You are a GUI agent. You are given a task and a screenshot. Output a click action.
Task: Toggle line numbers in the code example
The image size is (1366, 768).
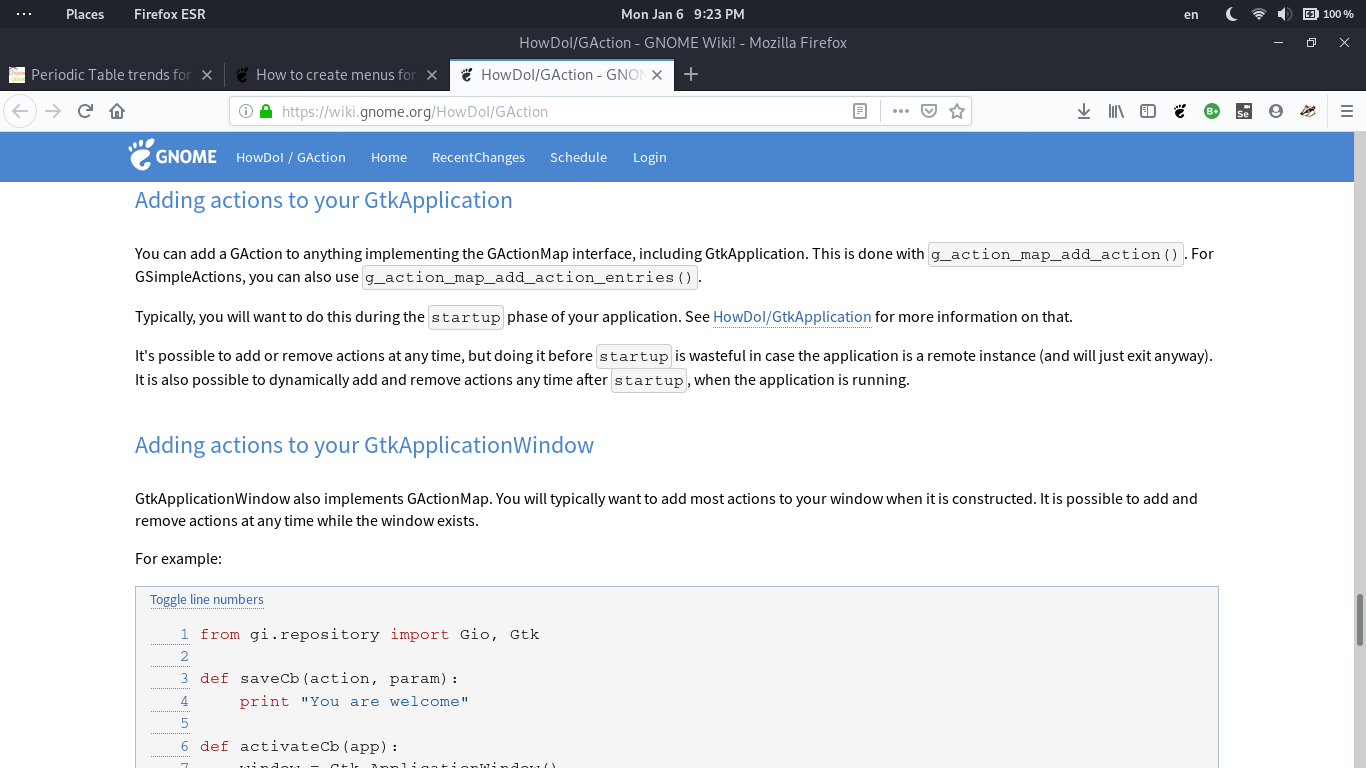tap(206, 599)
